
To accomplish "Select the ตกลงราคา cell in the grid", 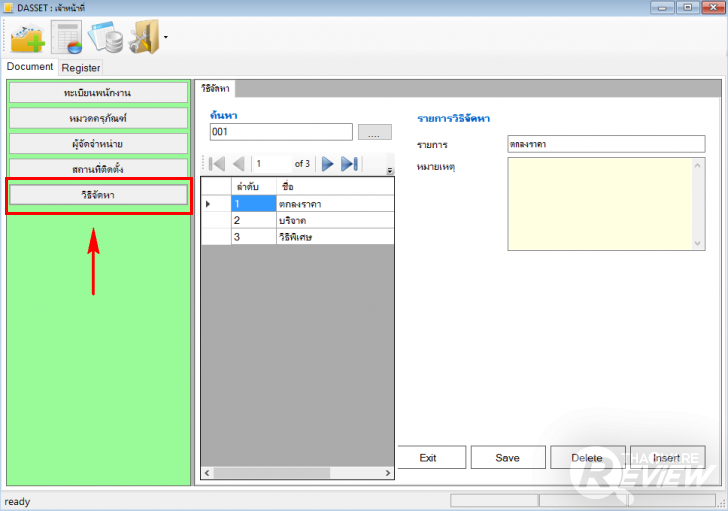I will pyautogui.click(x=335, y=204).
